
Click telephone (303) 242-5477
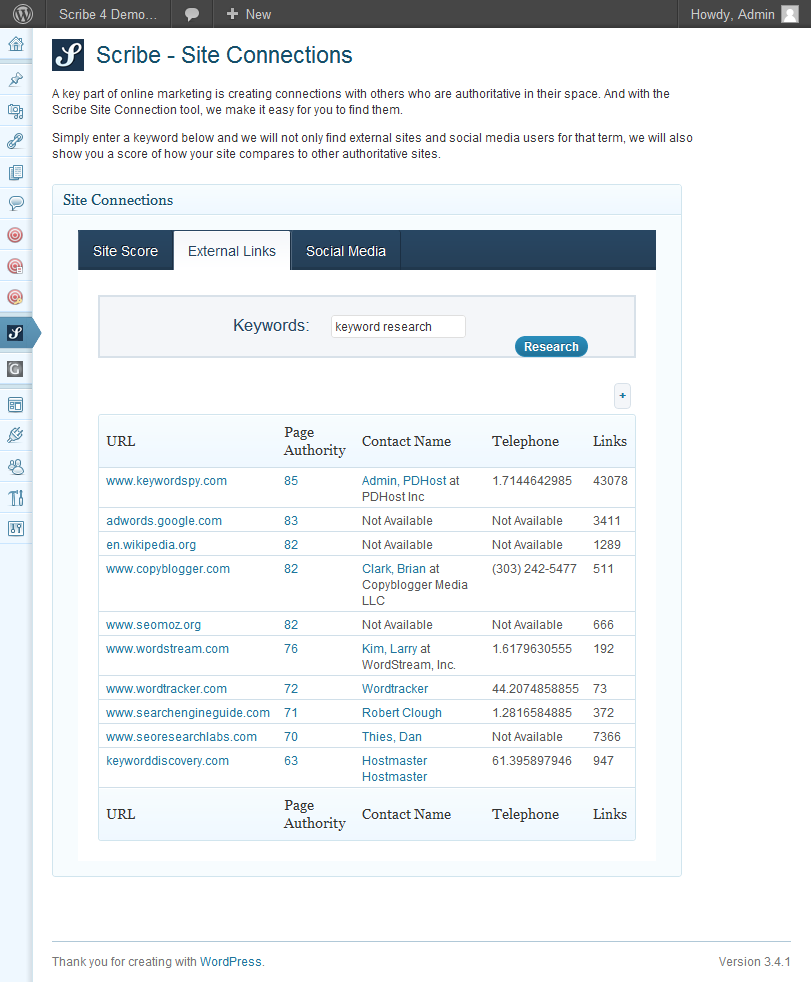click(x=534, y=569)
